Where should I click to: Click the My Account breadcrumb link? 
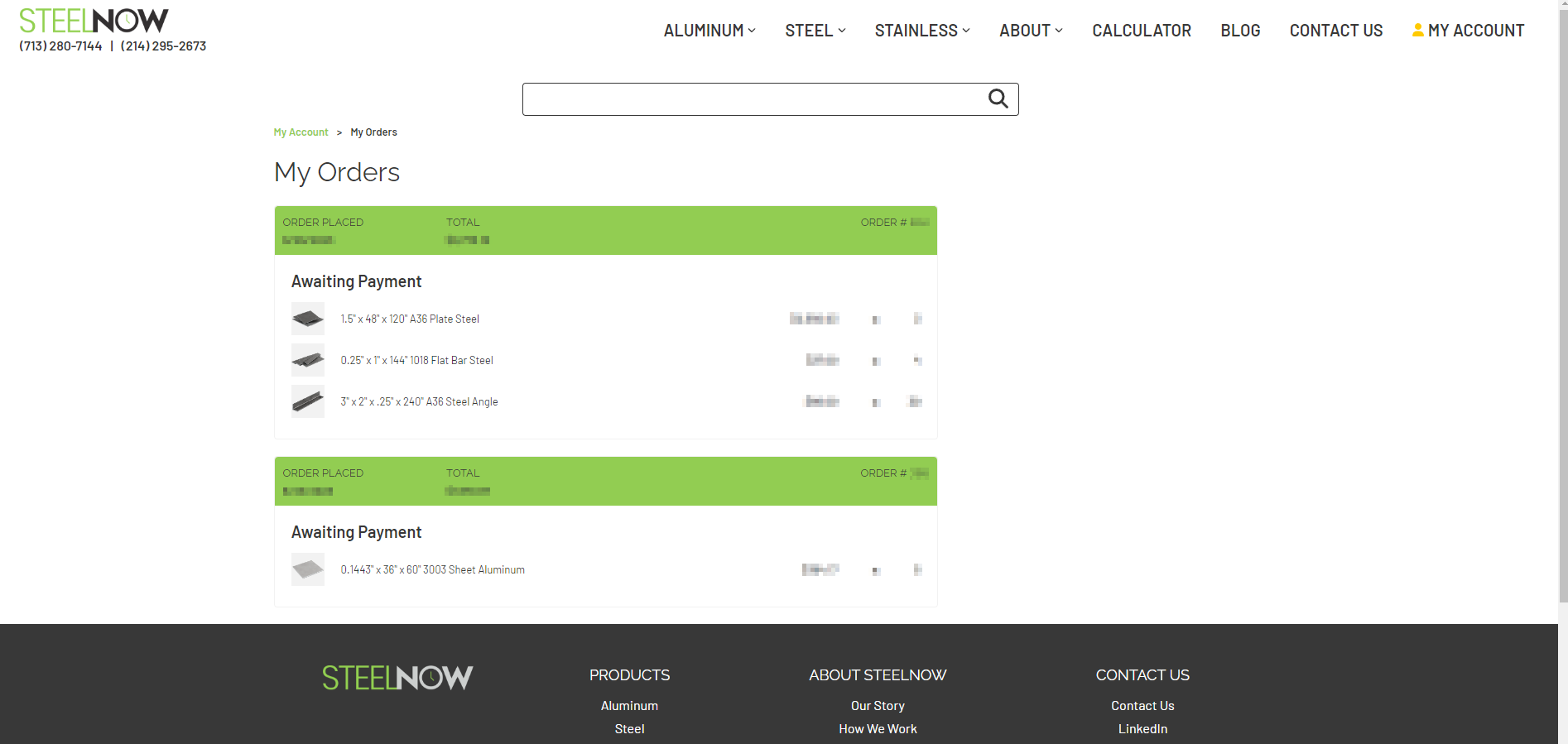click(301, 132)
